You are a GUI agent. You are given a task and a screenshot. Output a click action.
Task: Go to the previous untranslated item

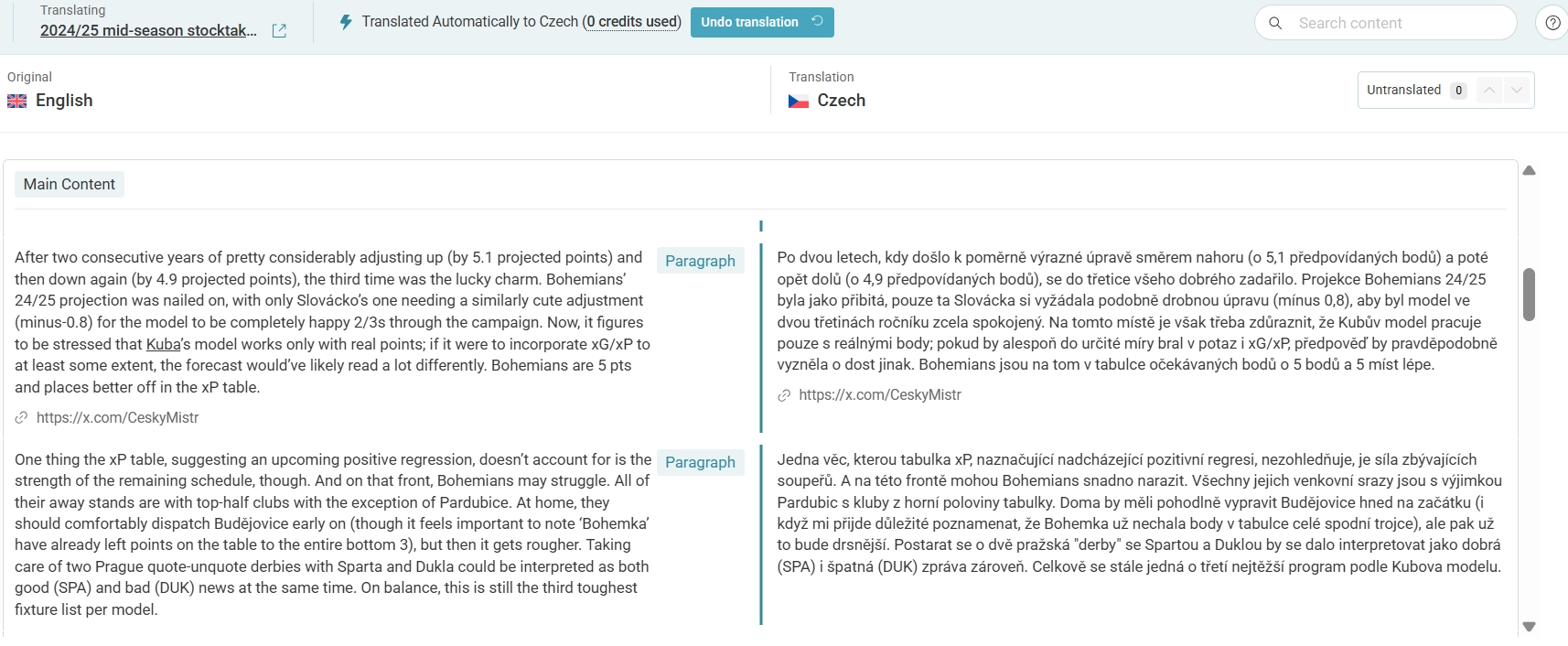point(1489,90)
